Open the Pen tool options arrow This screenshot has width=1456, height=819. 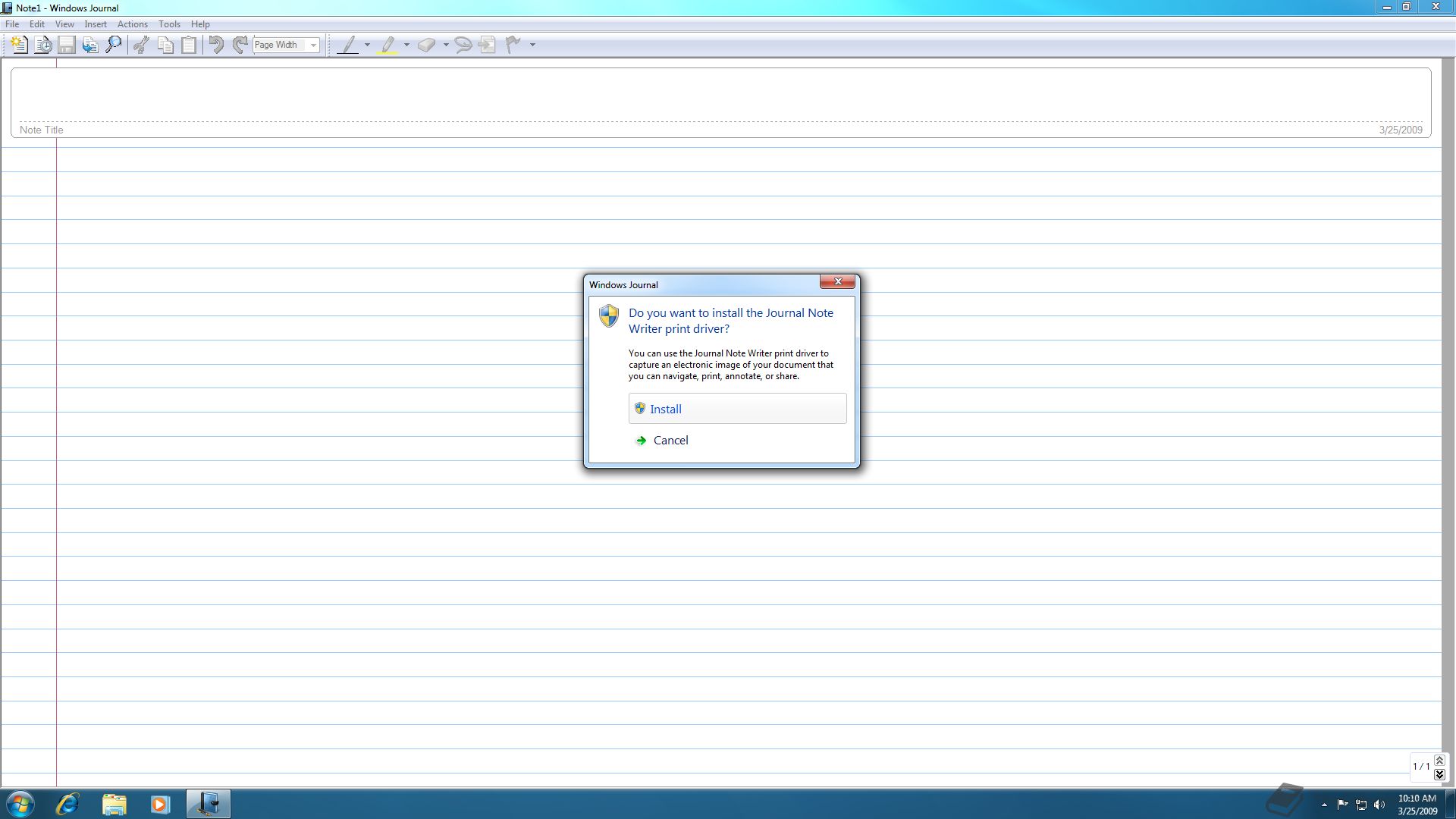click(367, 45)
